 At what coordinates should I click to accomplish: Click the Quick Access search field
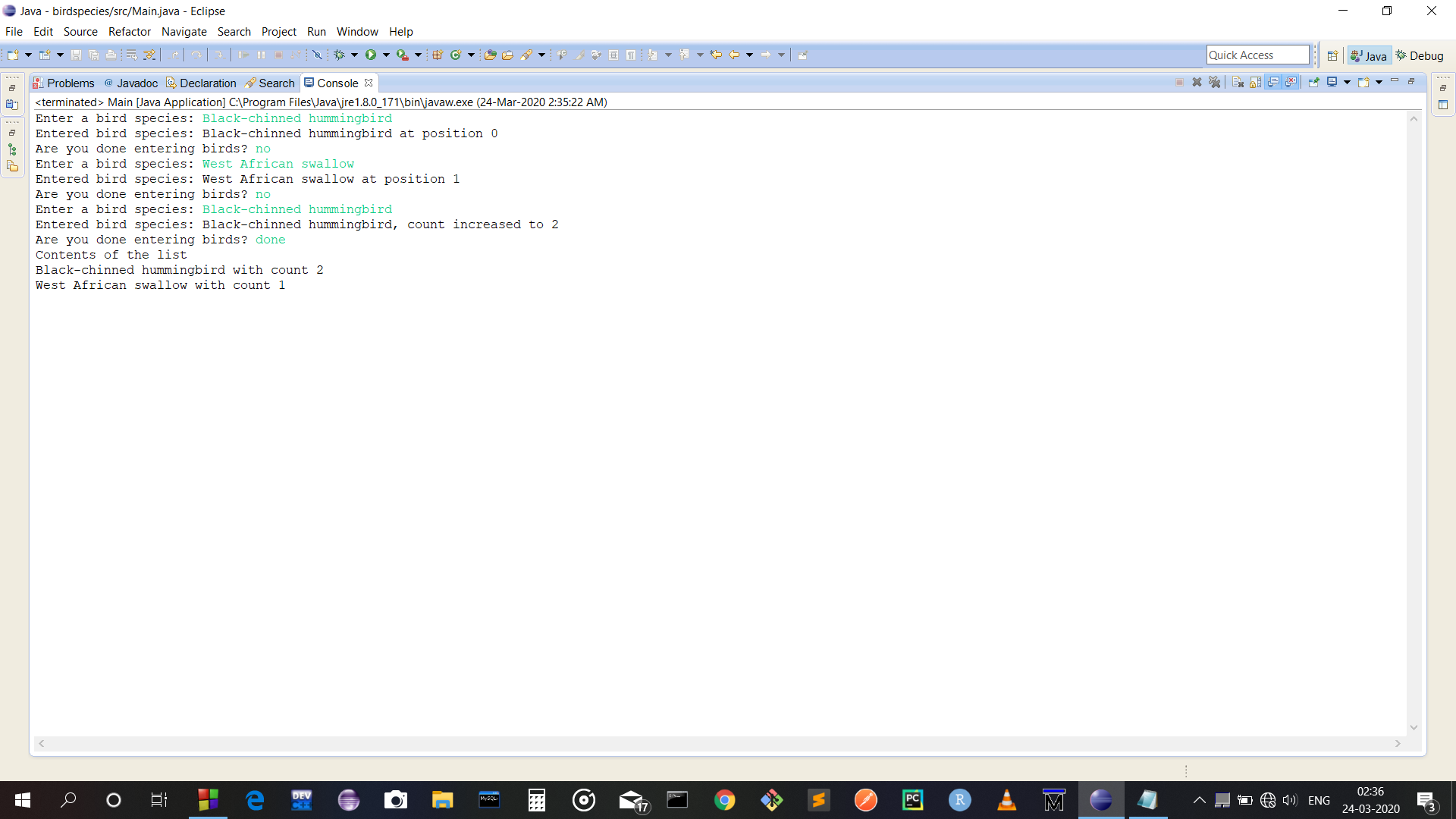(x=1257, y=55)
